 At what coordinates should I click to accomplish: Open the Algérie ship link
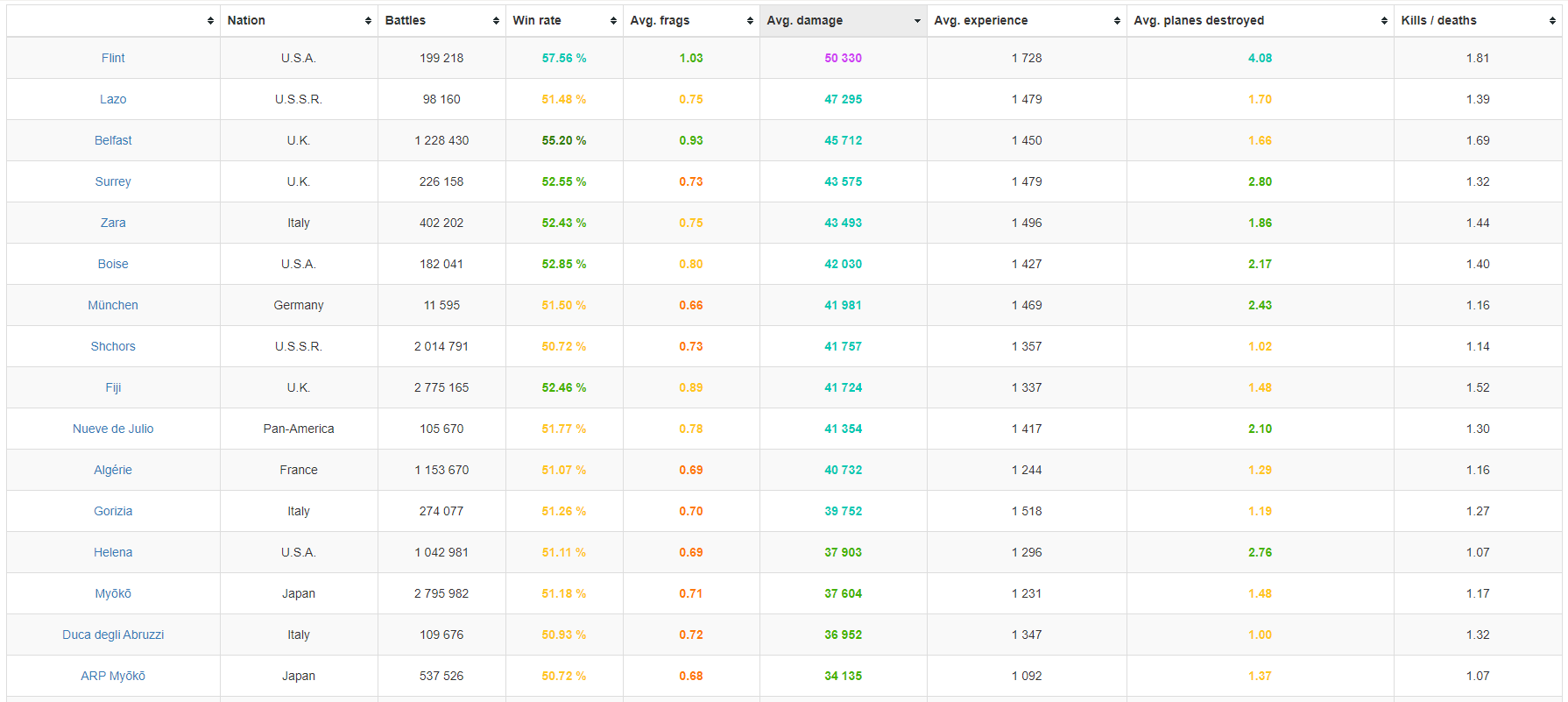(113, 470)
